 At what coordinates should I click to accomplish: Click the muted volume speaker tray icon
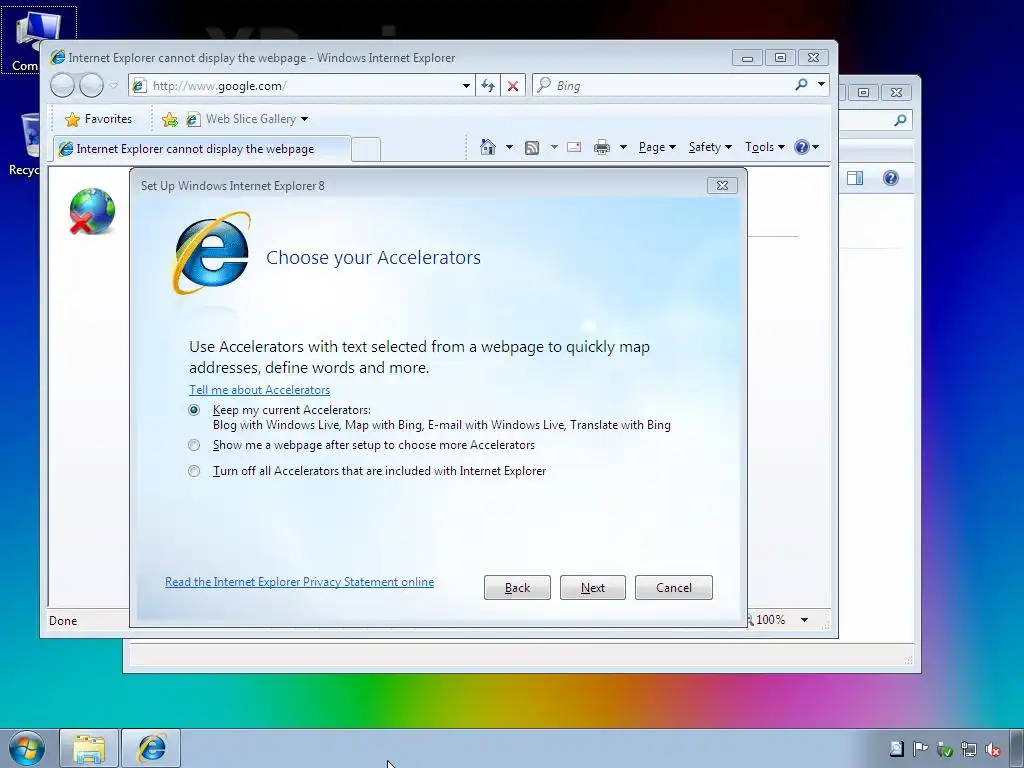point(993,749)
